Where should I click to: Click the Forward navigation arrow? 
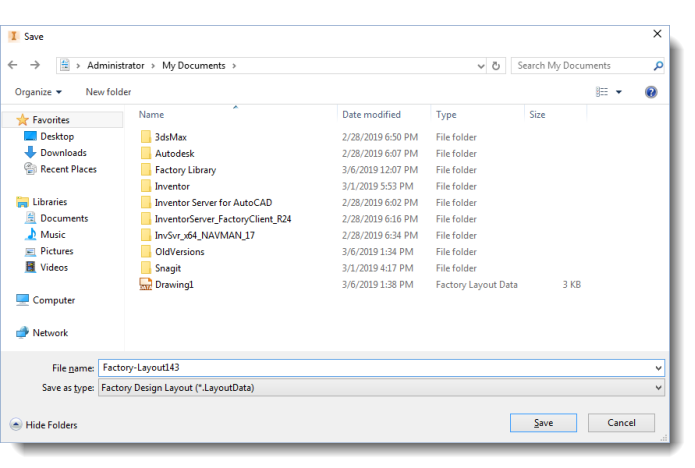(x=35, y=65)
